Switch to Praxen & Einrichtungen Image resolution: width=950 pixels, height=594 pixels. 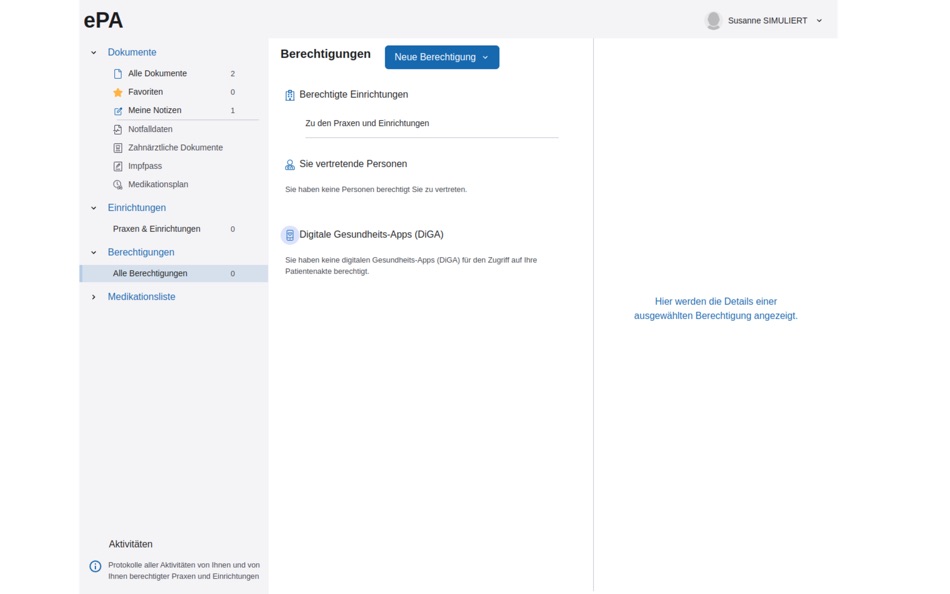(x=155, y=228)
